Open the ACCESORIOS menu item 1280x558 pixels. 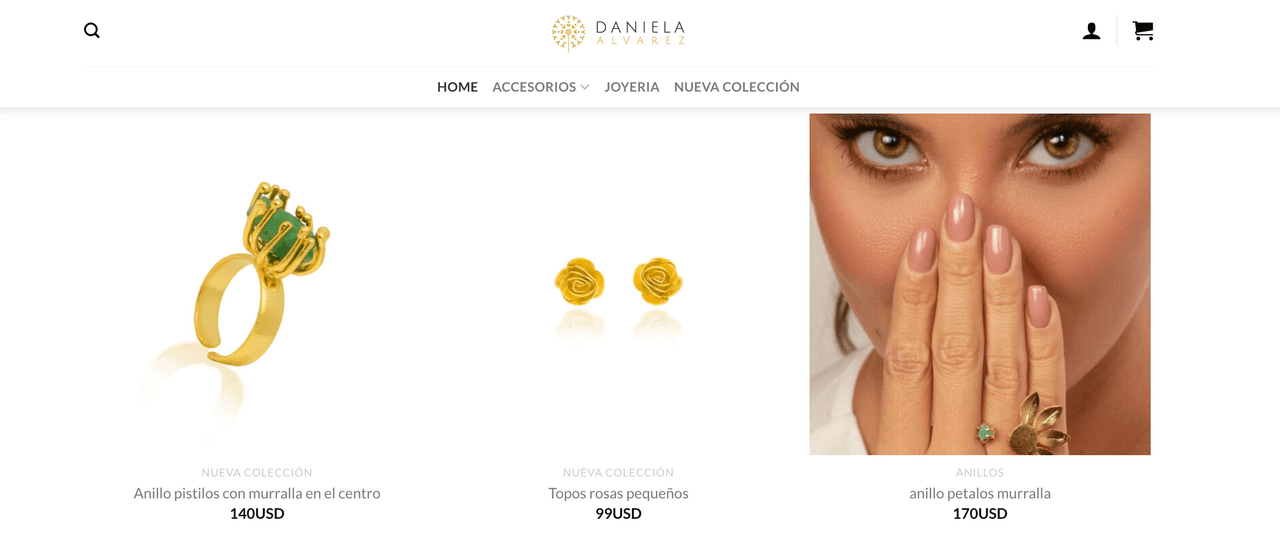pyautogui.click(x=534, y=87)
